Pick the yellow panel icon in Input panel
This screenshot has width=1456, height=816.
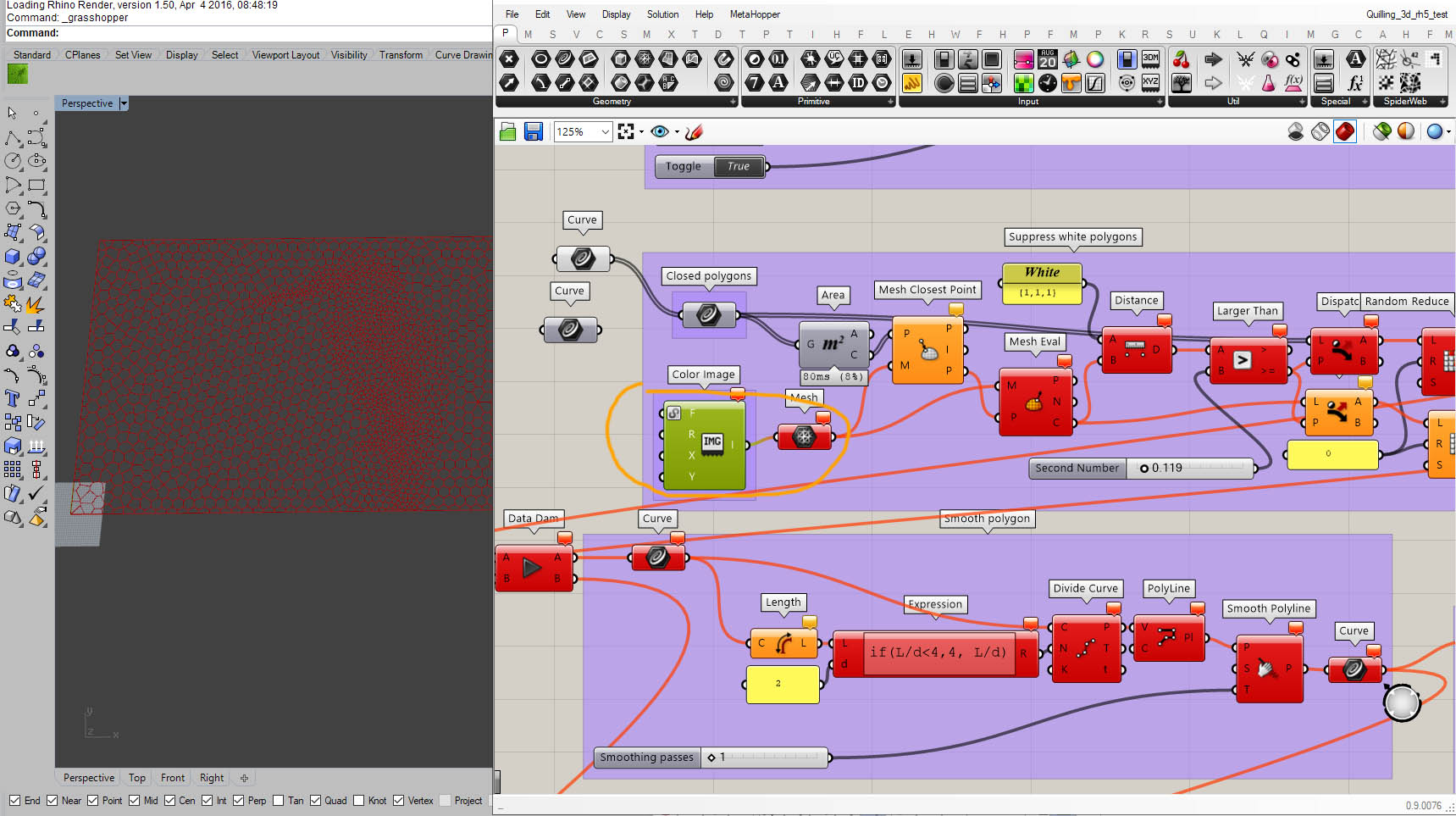(912, 83)
